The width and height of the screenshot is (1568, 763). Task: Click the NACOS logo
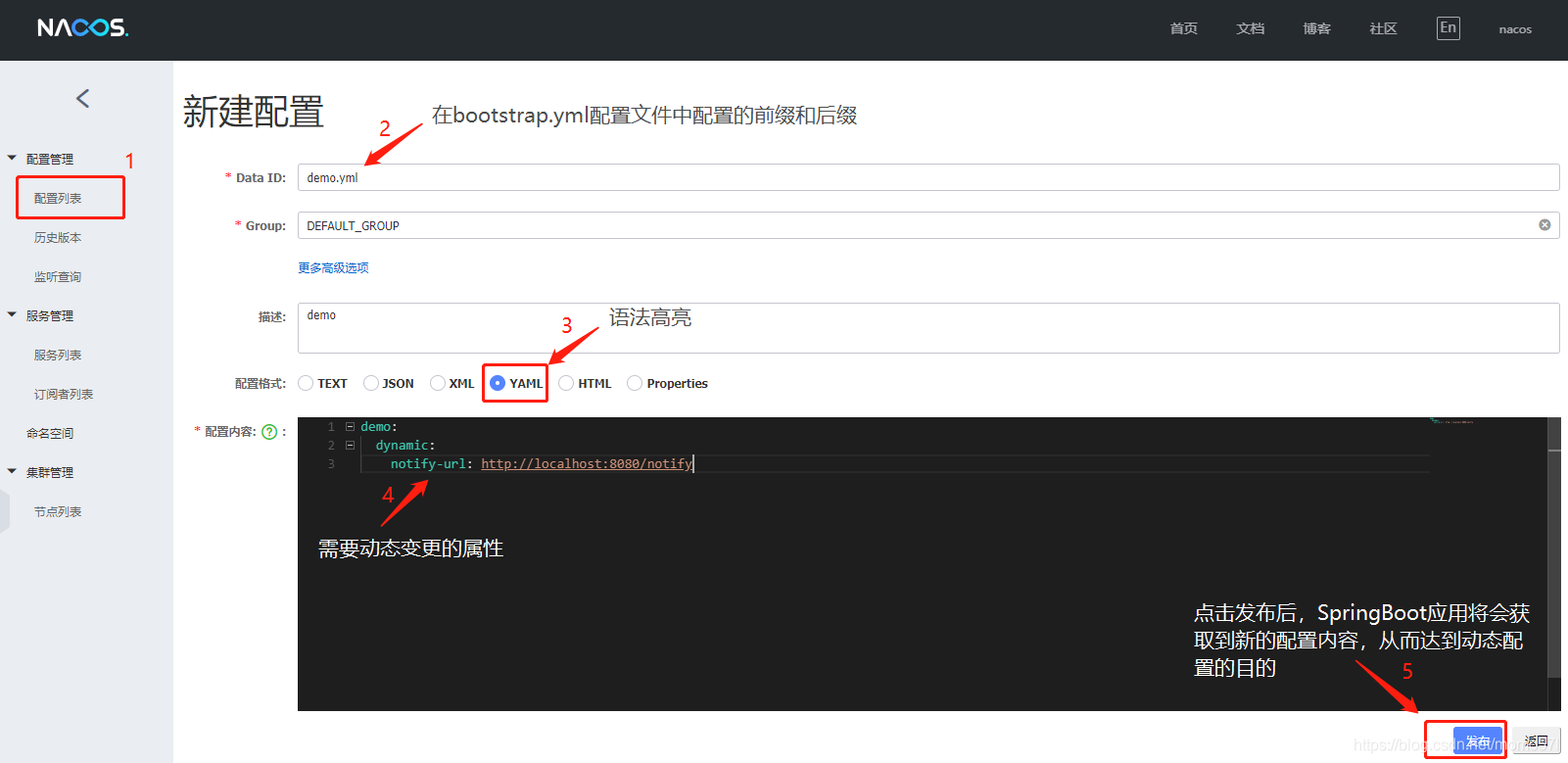click(83, 27)
